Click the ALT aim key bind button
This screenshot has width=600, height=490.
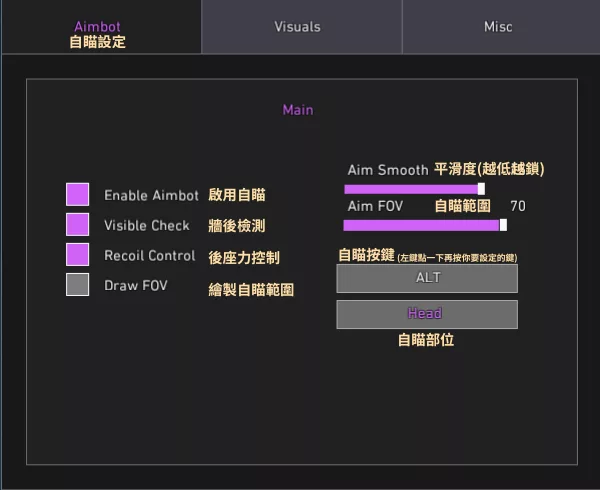[x=427, y=278]
